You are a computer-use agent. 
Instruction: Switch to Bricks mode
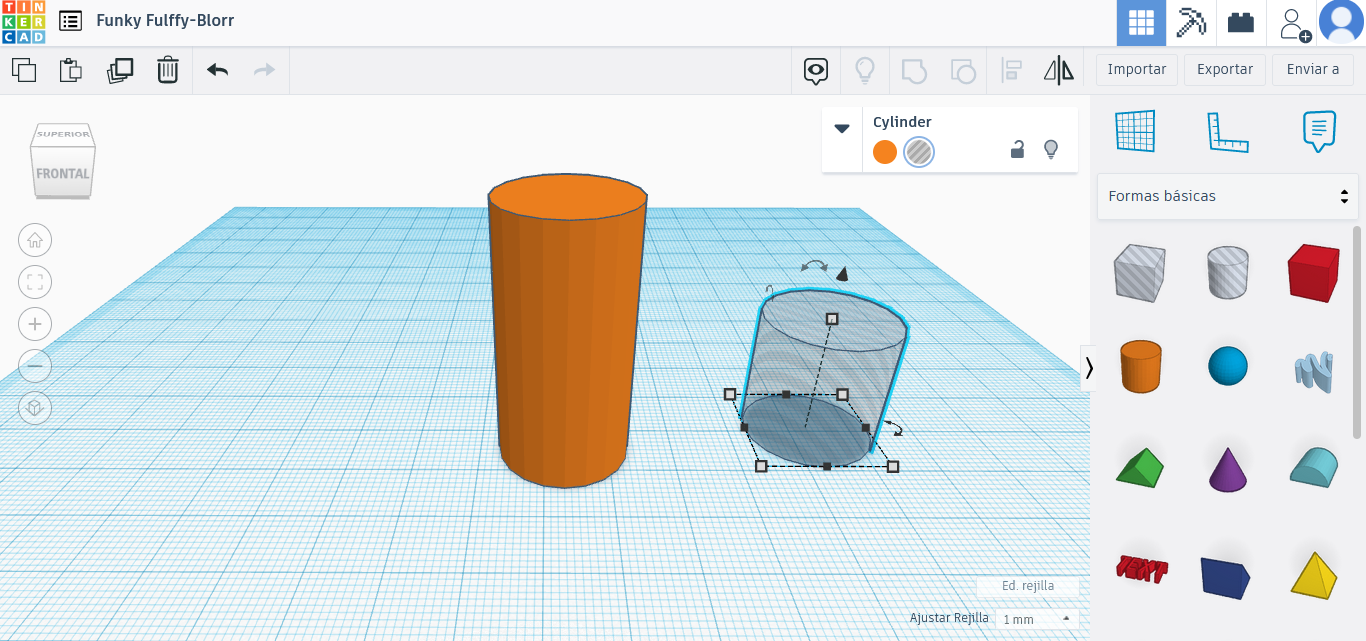point(1241,22)
